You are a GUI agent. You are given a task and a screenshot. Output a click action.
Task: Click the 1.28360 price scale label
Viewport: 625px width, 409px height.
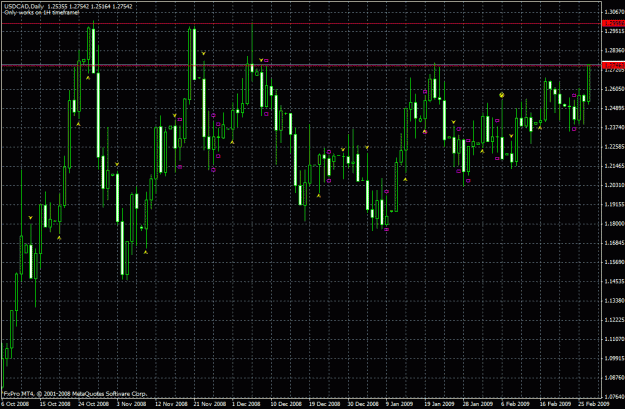614,50
